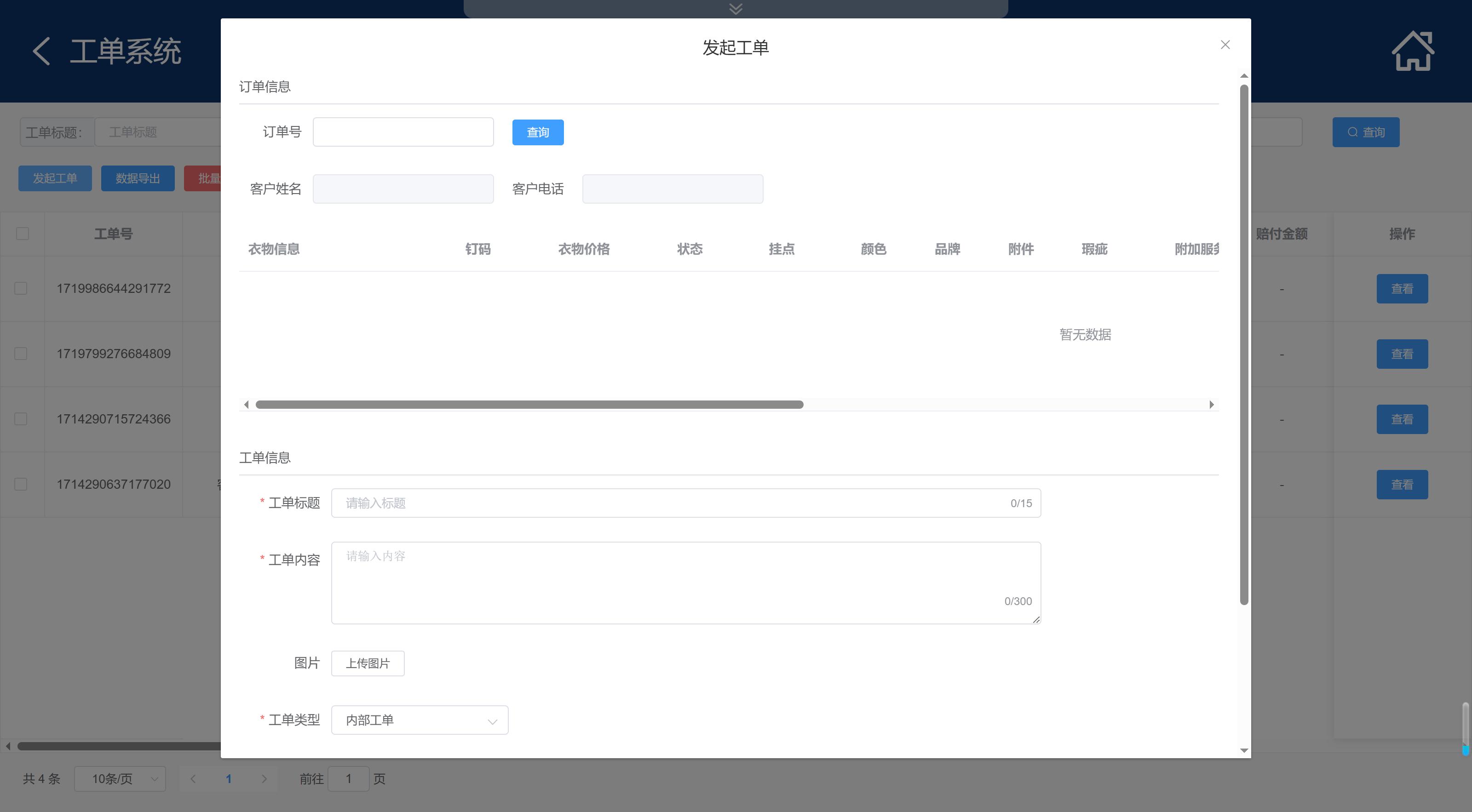The width and height of the screenshot is (1472, 812).
Task: Click into the 订单号 input field
Action: (x=403, y=132)
